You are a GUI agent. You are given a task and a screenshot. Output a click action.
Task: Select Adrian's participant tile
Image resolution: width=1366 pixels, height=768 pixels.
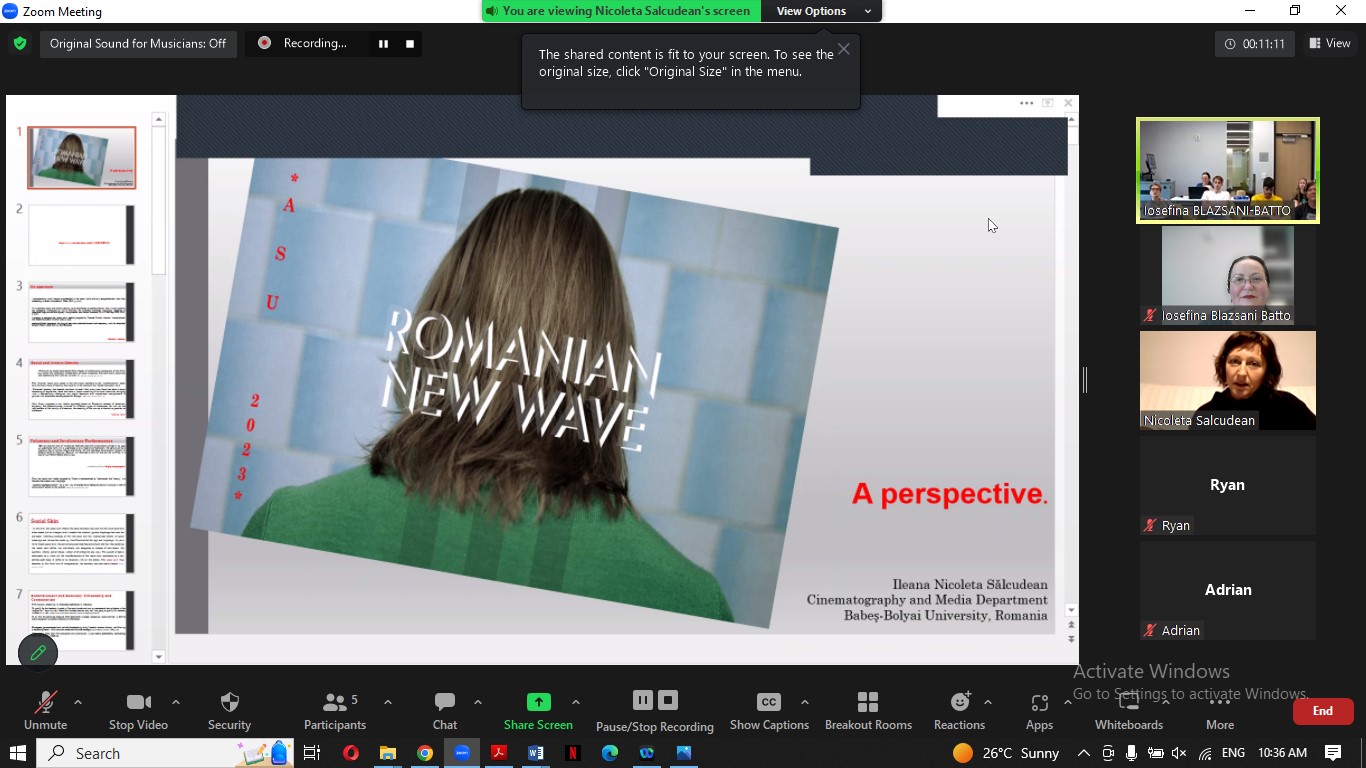(1228, 590)
